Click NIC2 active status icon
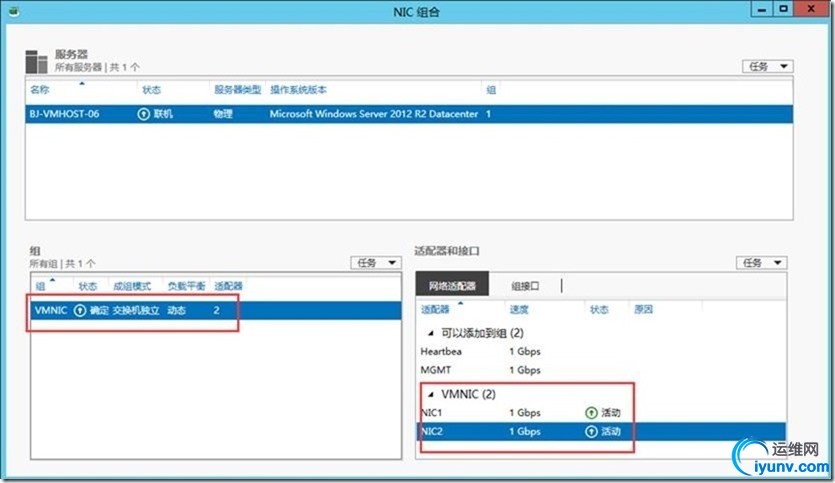 pyautogui.click(x=591, y=431)
